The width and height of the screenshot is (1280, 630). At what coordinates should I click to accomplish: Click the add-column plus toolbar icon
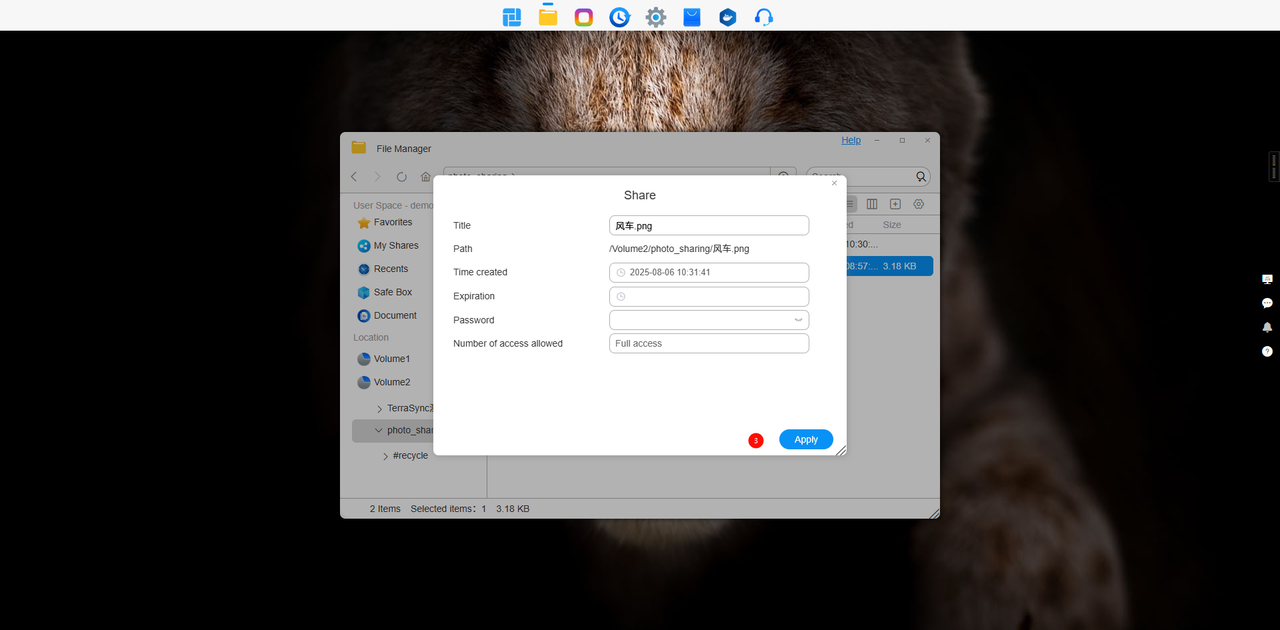click(x=896, y=204)
